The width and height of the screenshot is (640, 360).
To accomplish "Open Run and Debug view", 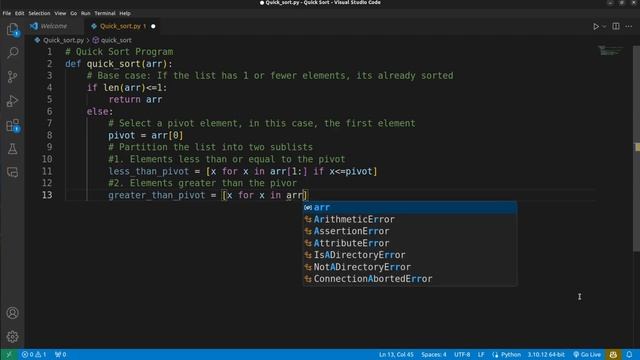I will 12,101.
